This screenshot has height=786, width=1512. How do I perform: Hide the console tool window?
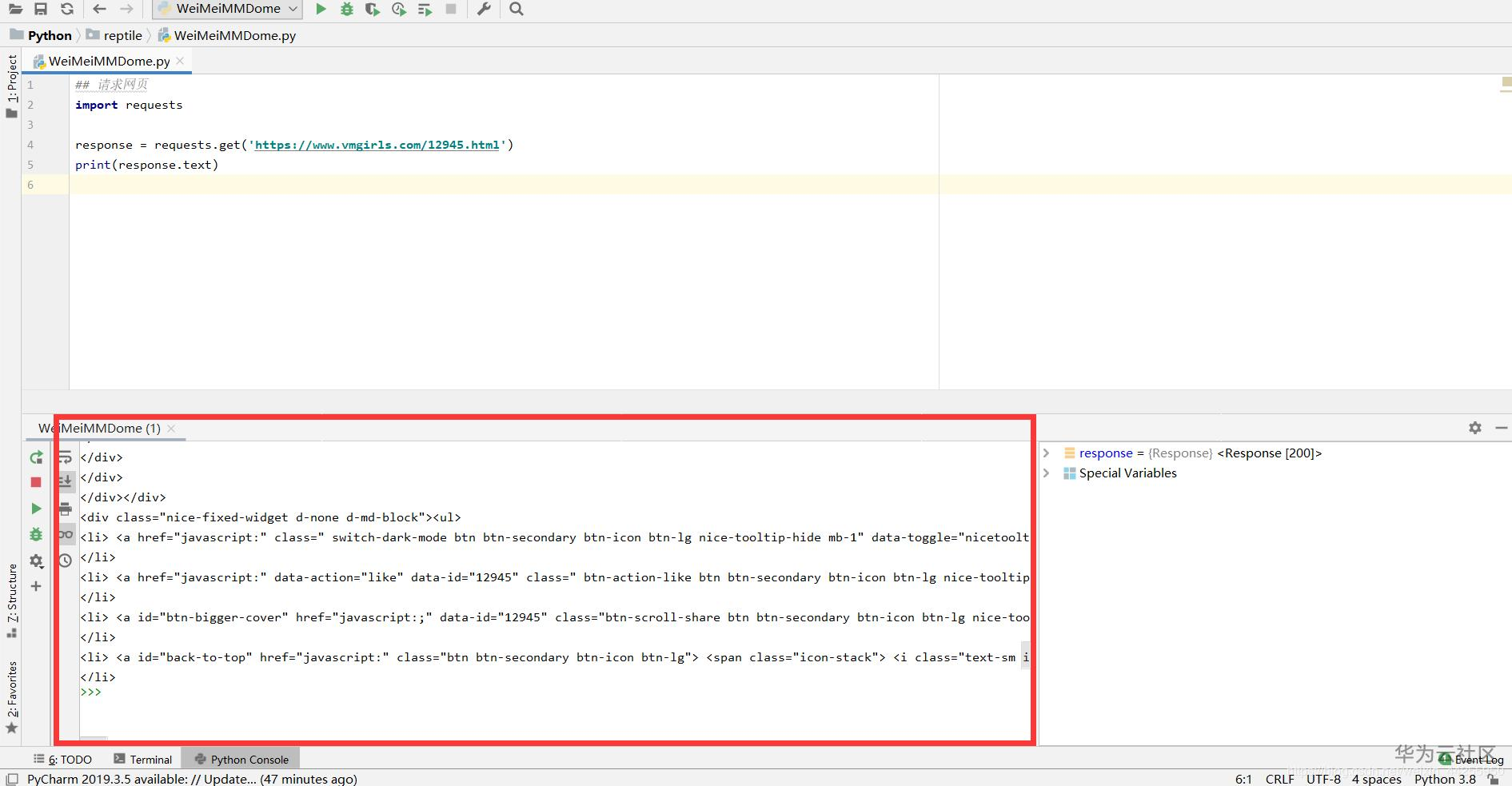(x=1502, y=428)
